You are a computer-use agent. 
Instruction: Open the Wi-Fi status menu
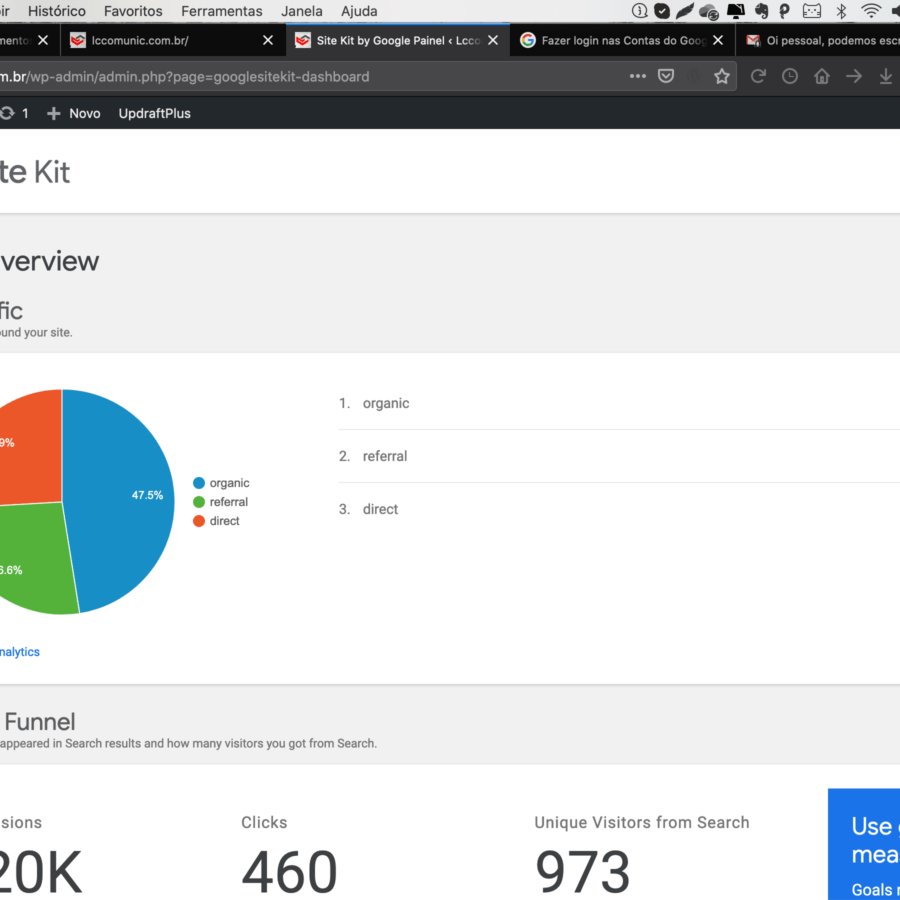point(871,11)
